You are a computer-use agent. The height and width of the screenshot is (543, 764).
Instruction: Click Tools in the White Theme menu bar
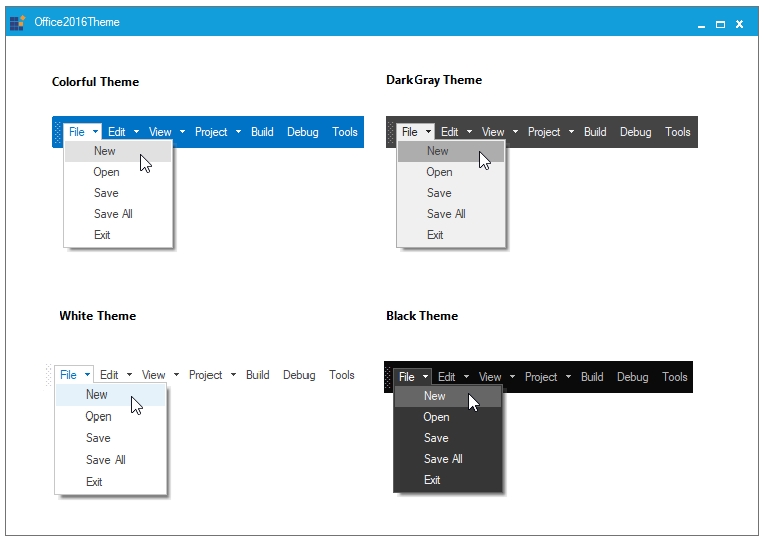tap(342, 375)
